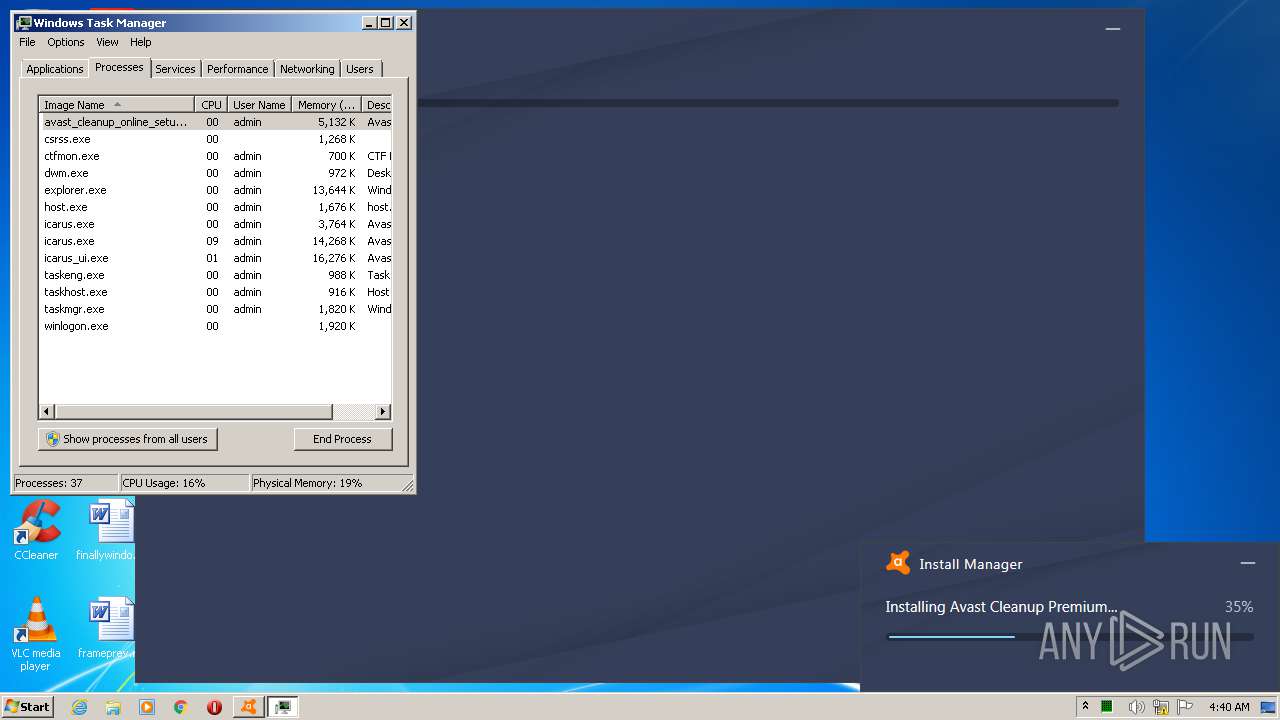The width and height of the screenshot is (1280, 720).
Task: Select the dwm.exe process
Action: [215, 173]
